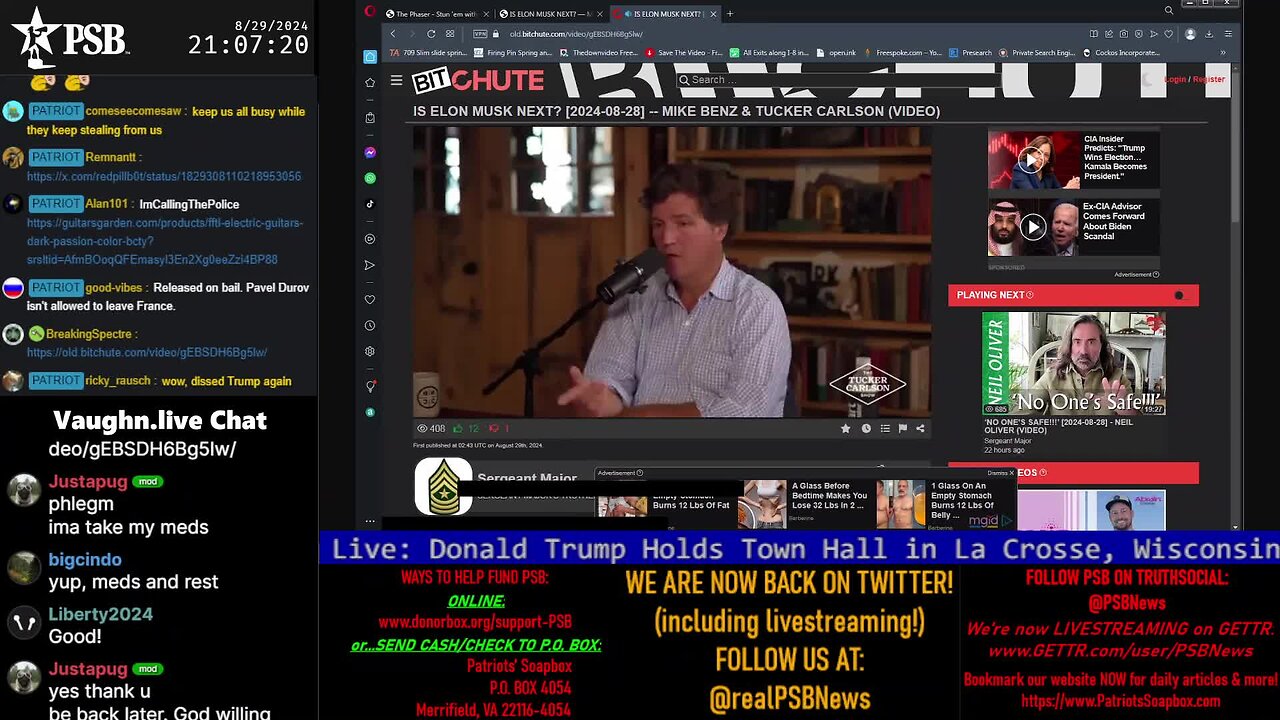Viewport: 1280px width, 720px height.
Task: Open the sidebar shopping bag icon
Action: click(x=370, y=118)
